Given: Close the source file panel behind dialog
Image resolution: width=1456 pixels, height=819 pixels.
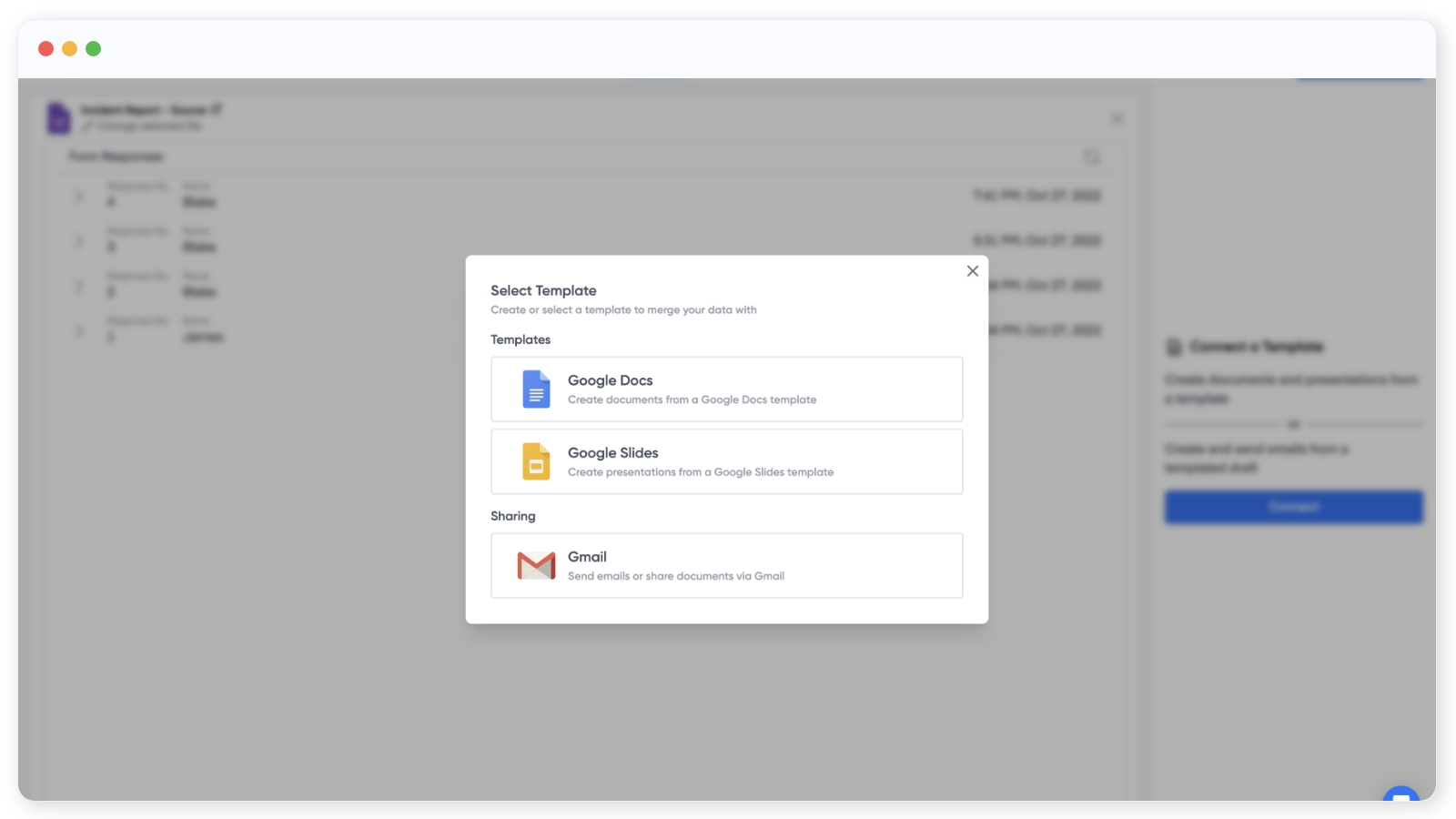Looking at the screenshot, I should tap(1117, 119).
